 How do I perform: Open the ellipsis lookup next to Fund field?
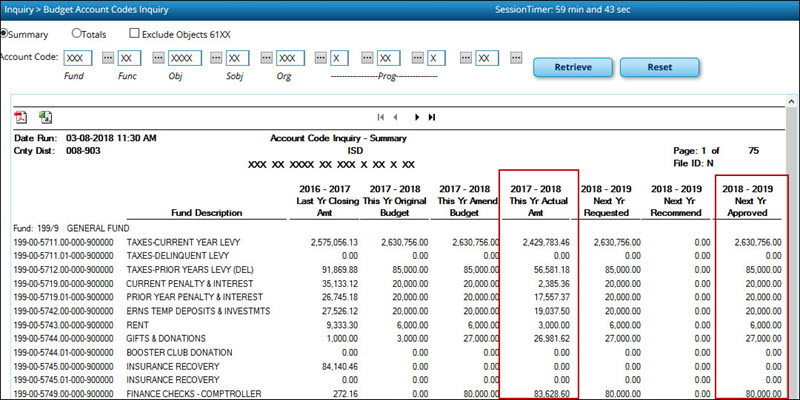coord(109,58)
